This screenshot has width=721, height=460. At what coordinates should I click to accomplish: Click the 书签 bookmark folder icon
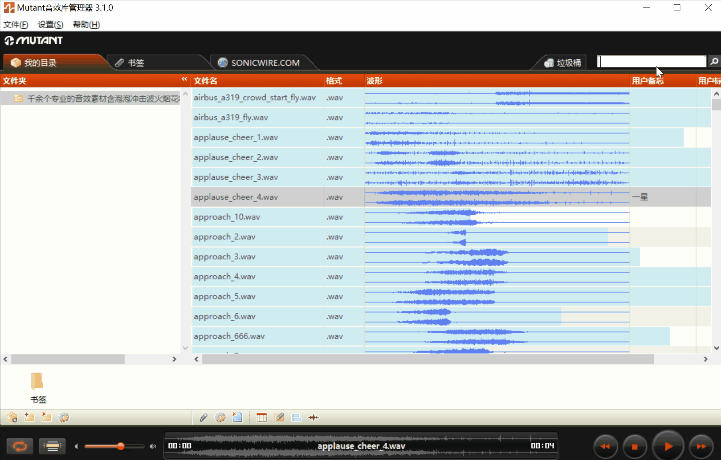[x=37, y=381]
